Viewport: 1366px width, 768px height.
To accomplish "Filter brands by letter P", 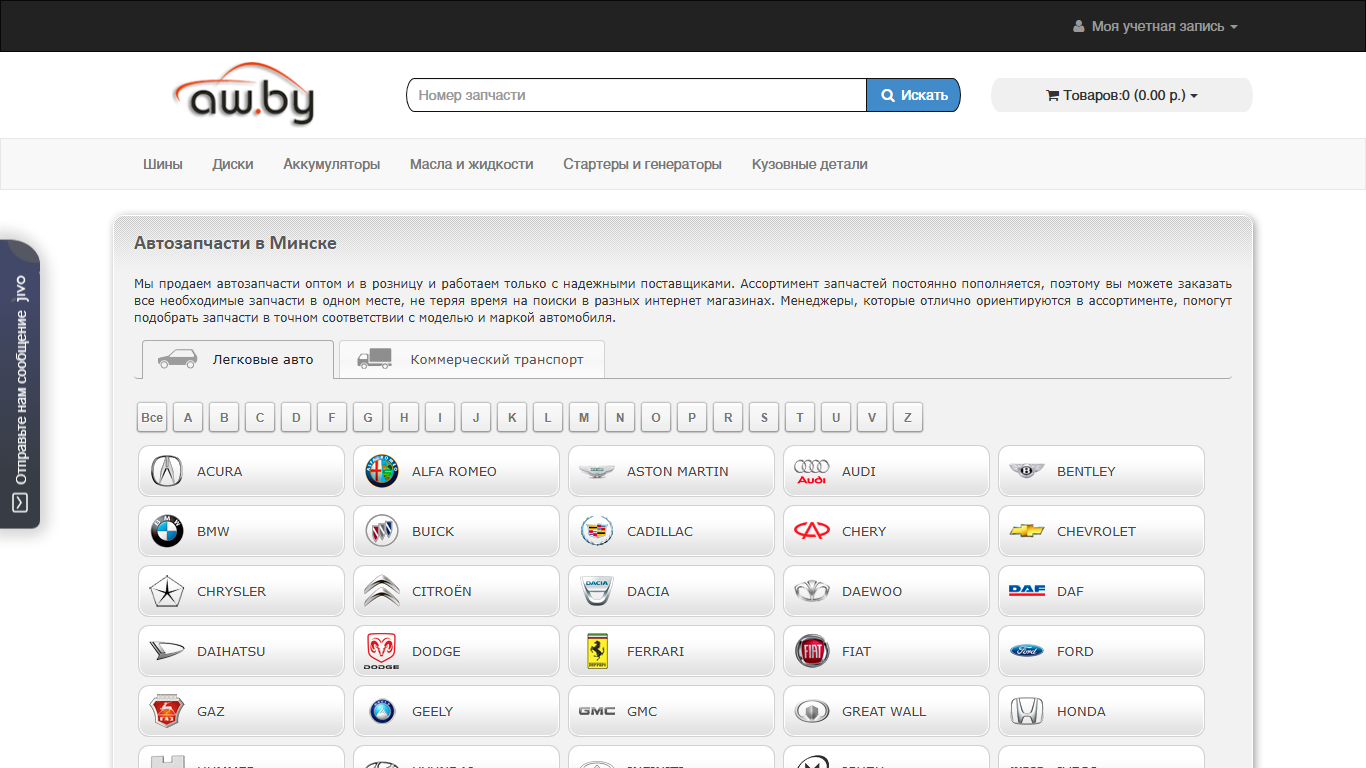I will [692, 417].
